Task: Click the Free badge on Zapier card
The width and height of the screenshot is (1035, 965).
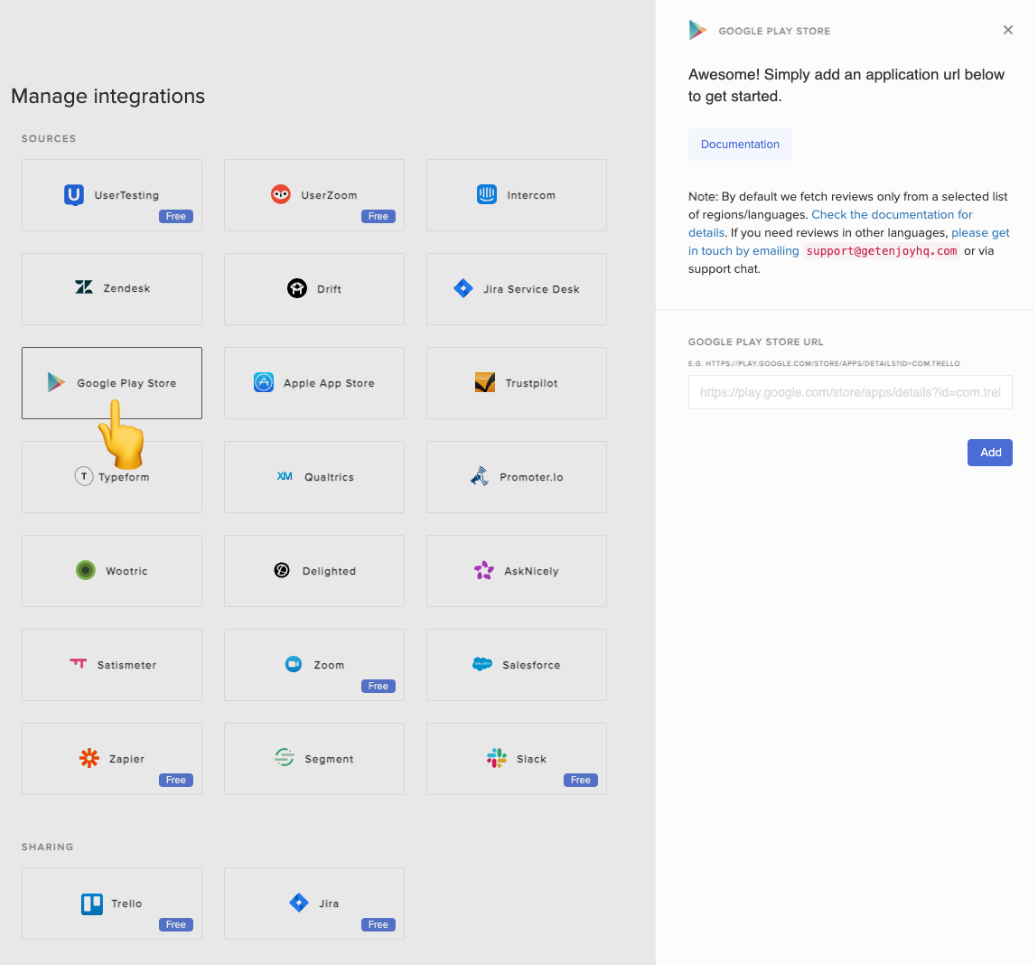Action: click(176, 780)
